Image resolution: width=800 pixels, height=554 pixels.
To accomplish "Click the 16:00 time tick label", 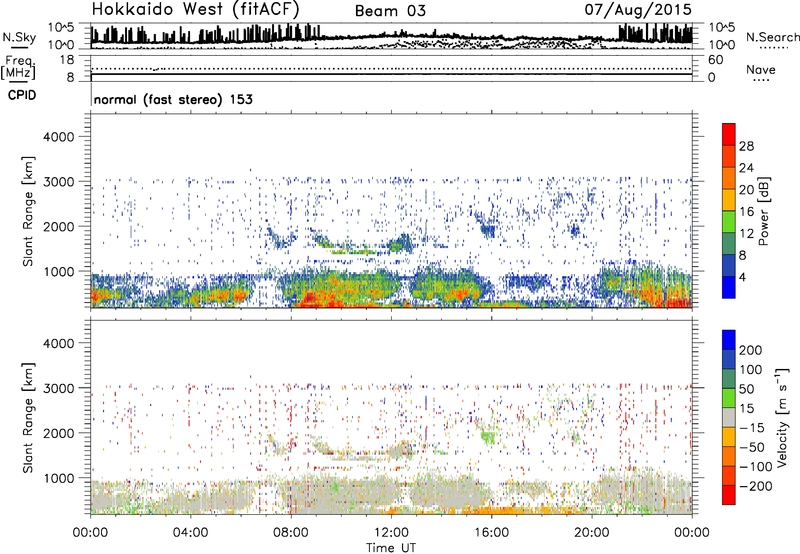I will 491,533.
